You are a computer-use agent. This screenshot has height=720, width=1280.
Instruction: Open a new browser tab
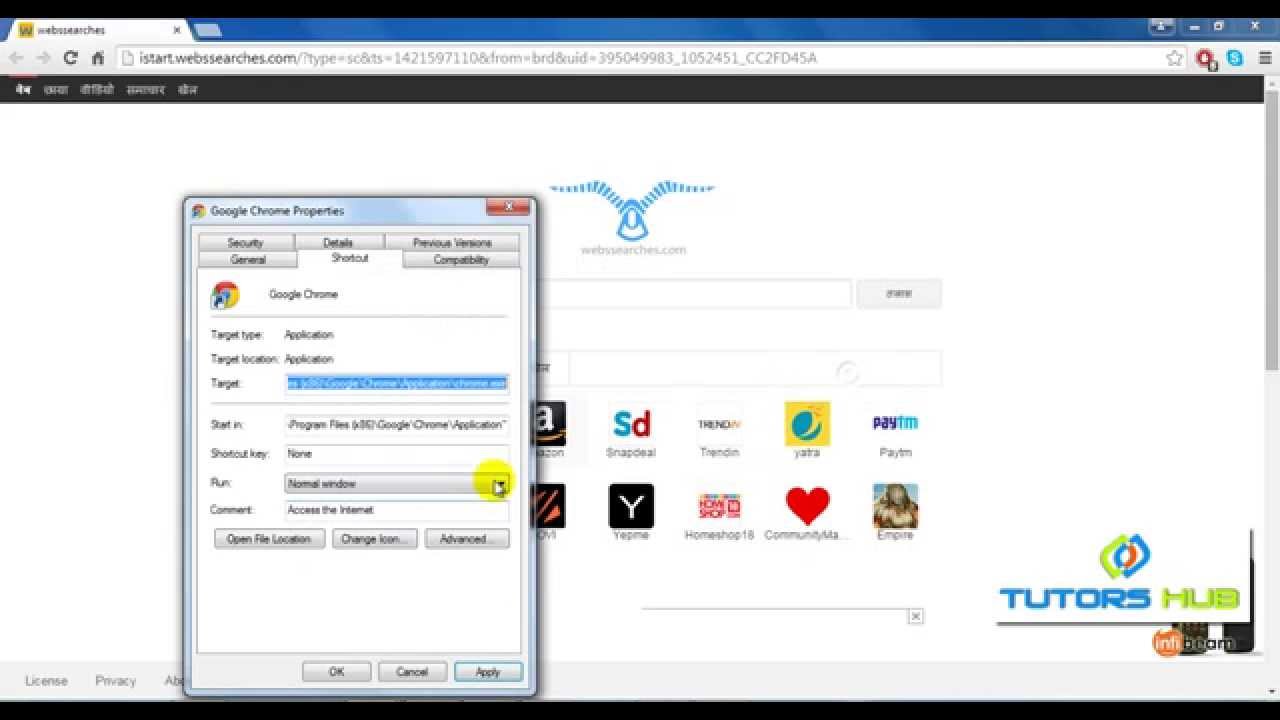click(x=208, y=30)
